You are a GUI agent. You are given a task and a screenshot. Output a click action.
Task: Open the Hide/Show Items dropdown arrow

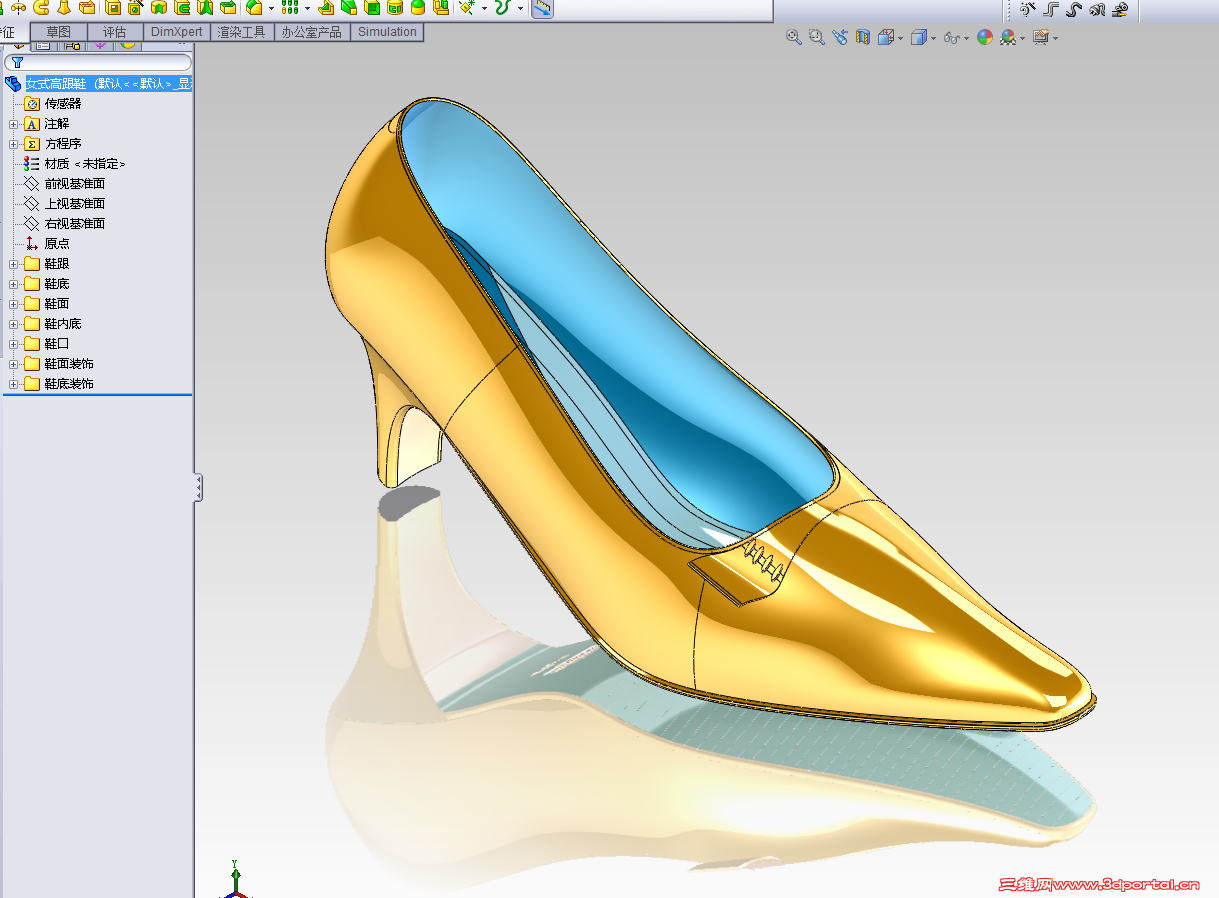coord(967,38)
